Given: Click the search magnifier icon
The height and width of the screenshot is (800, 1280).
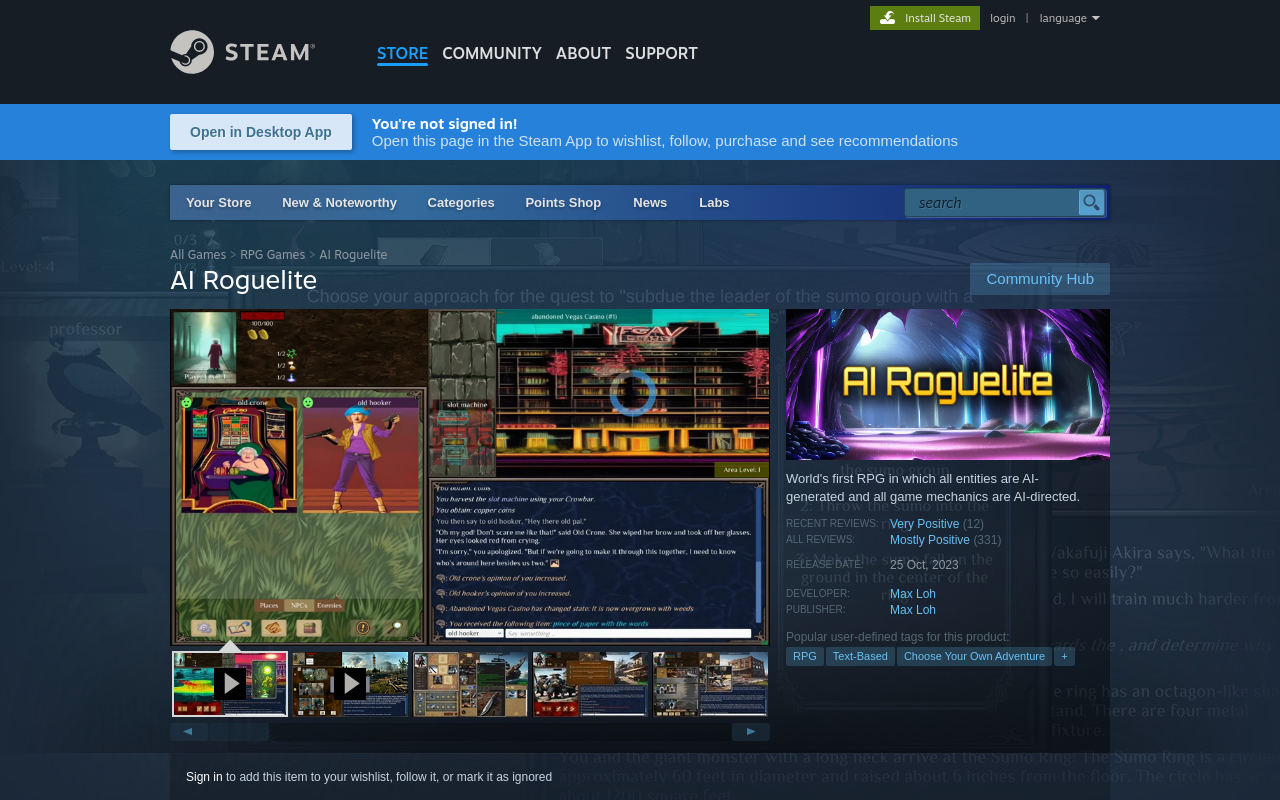Looking at the screenshot, I should (x=1091, y=203).
